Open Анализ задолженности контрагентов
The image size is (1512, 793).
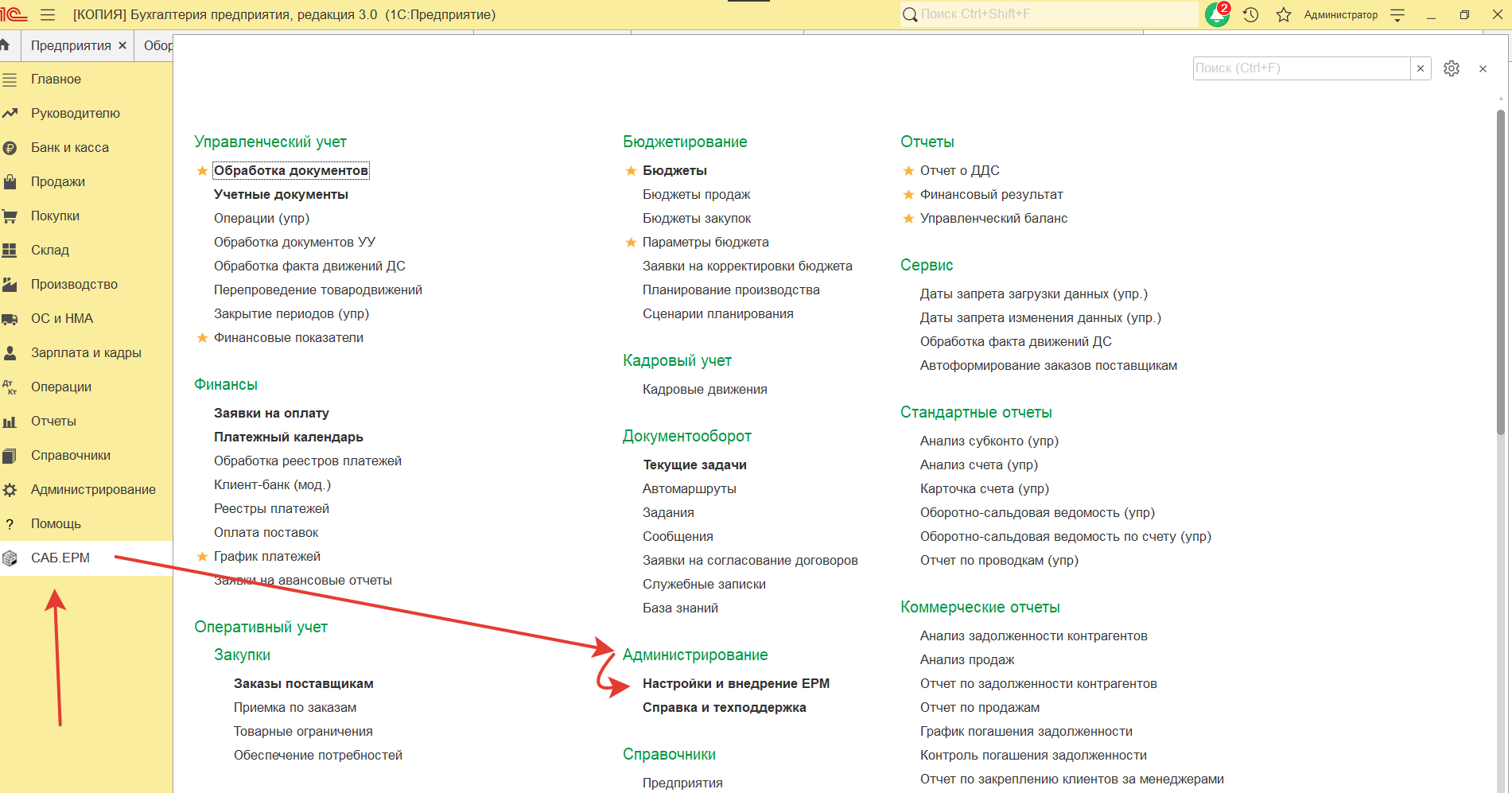(1033, 636)
